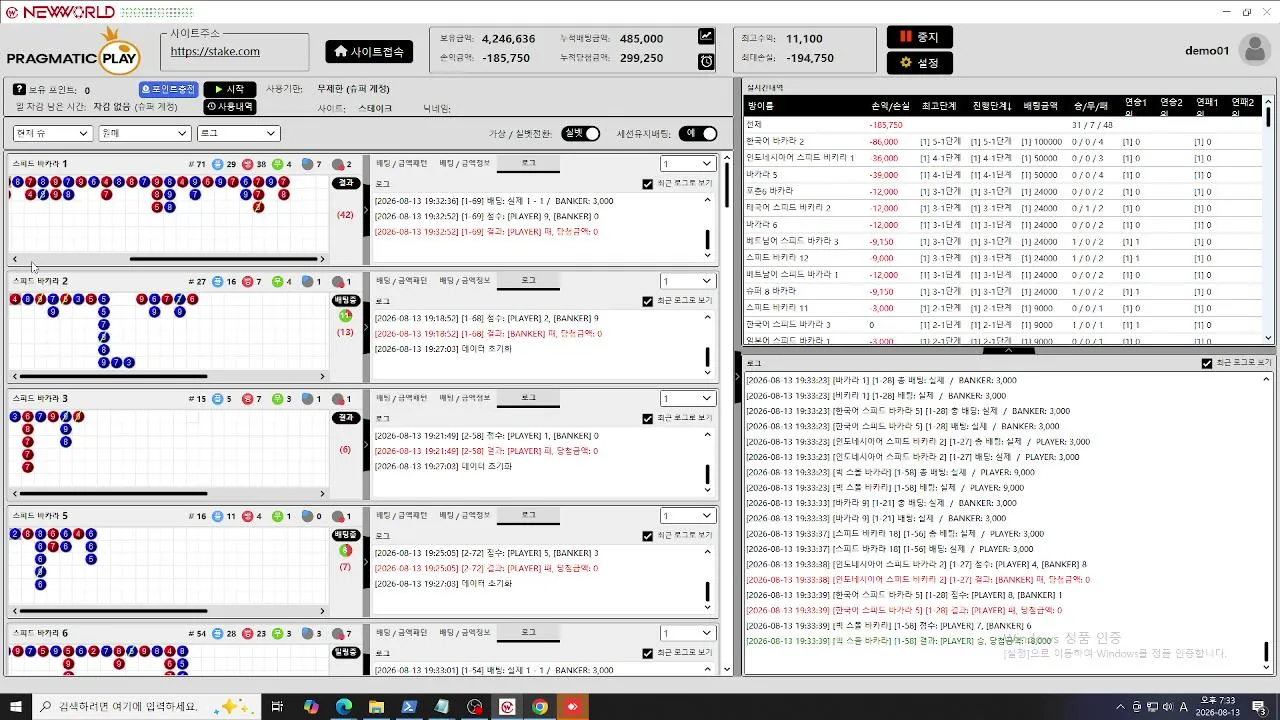This screenshot has width=1280, height=720.
Task: Click the 사이트접속 button
Action: pos(369,51)
